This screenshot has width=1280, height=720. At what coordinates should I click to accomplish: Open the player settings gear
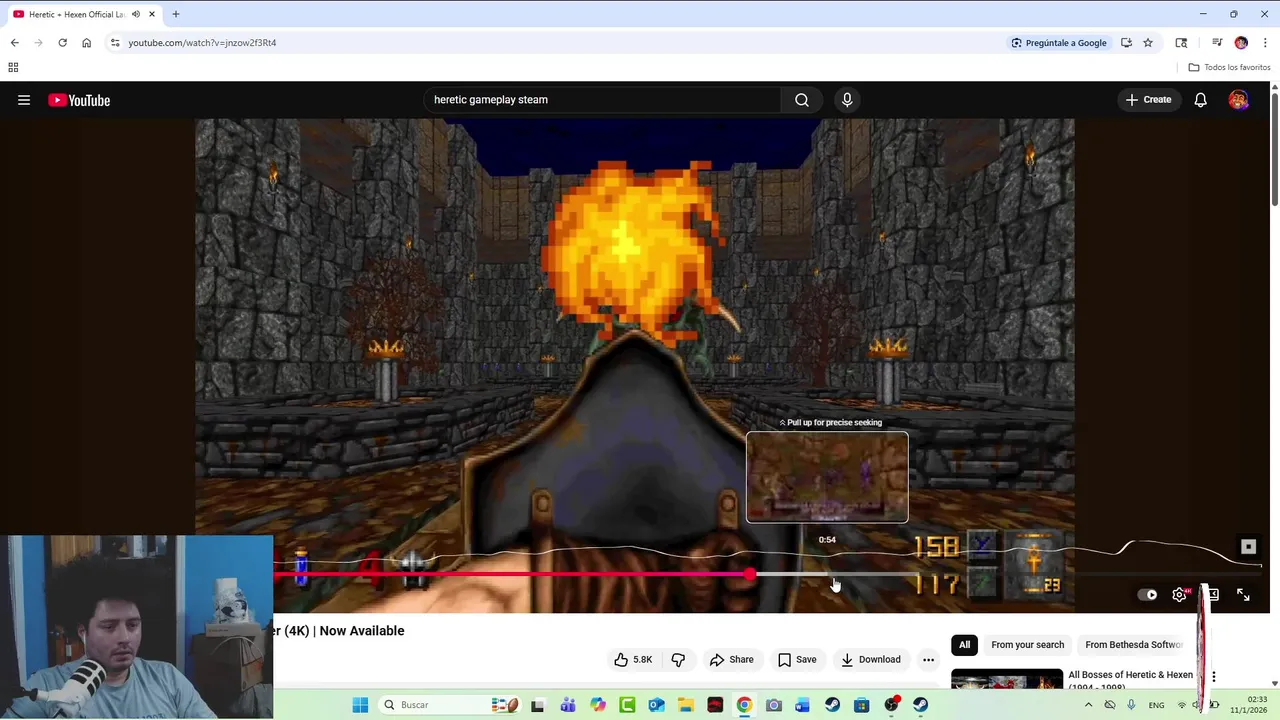pyautogui.click(x=1180, y=595)
